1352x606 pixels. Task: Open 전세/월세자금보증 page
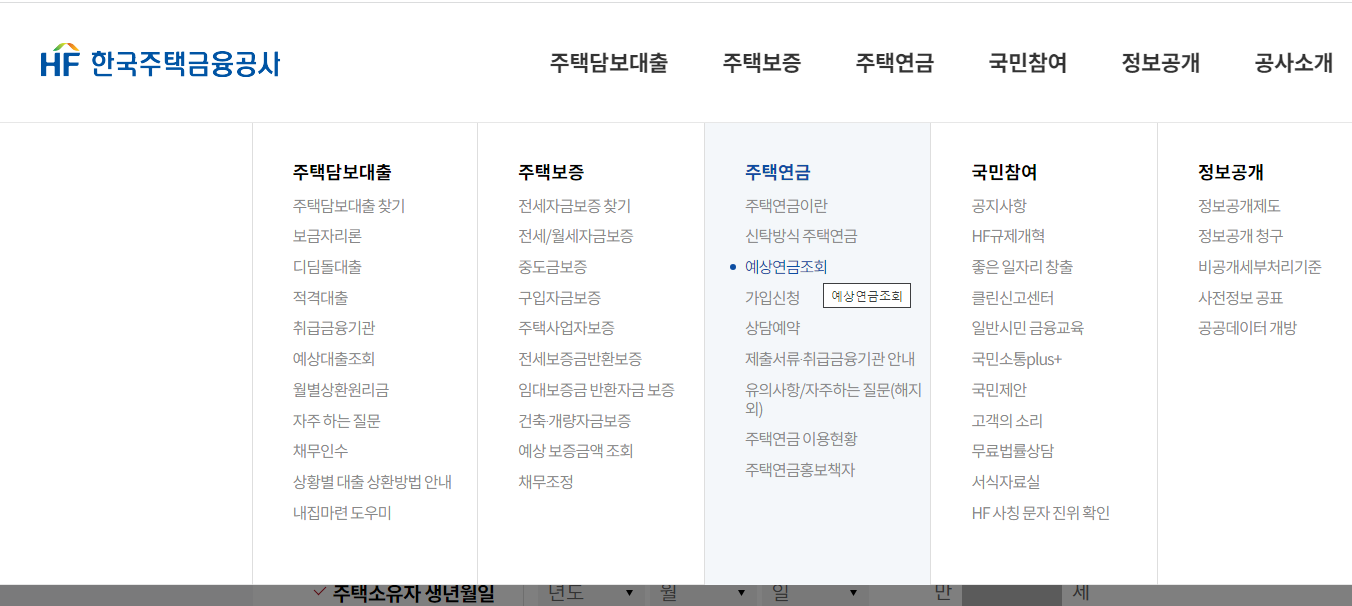tap(576, 236)
